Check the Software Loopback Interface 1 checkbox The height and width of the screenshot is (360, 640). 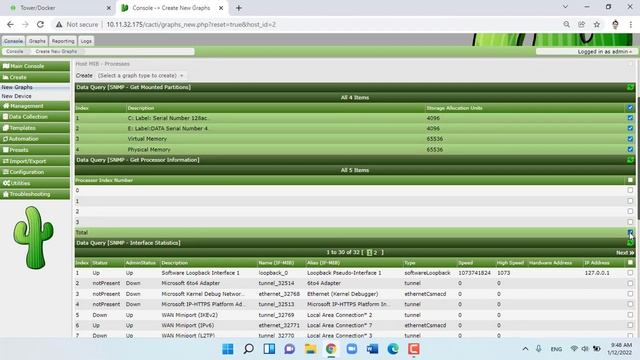pos(630,273)
